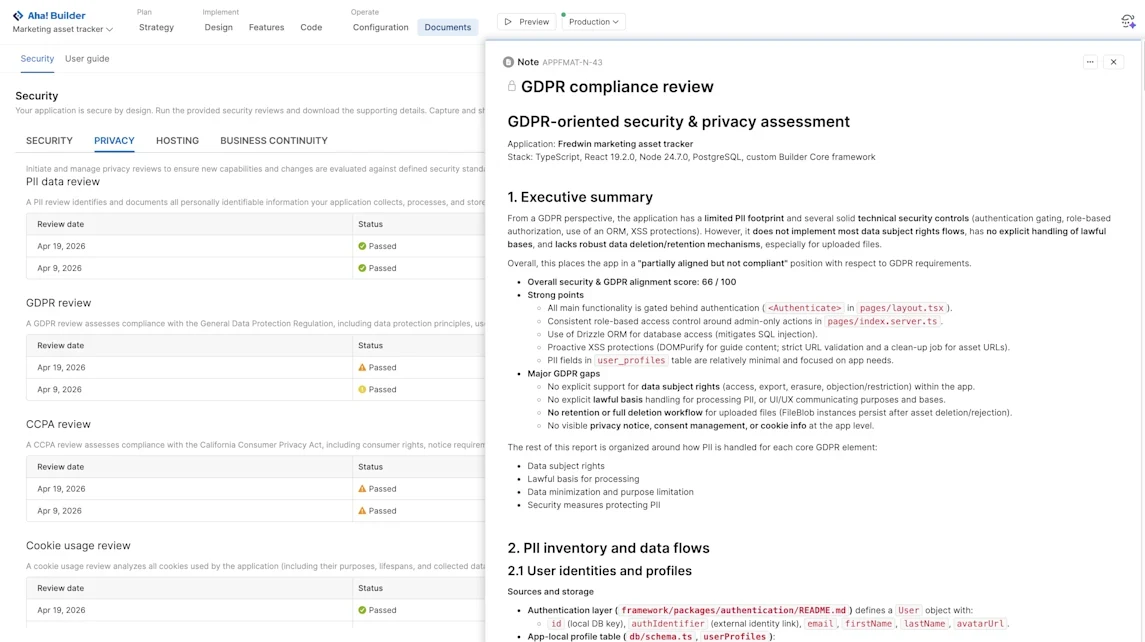Image resolution: width=1145 pixels, height=642 pixels.
Task: Click the Status header in the GDPR review table
Action: point(370,345)
